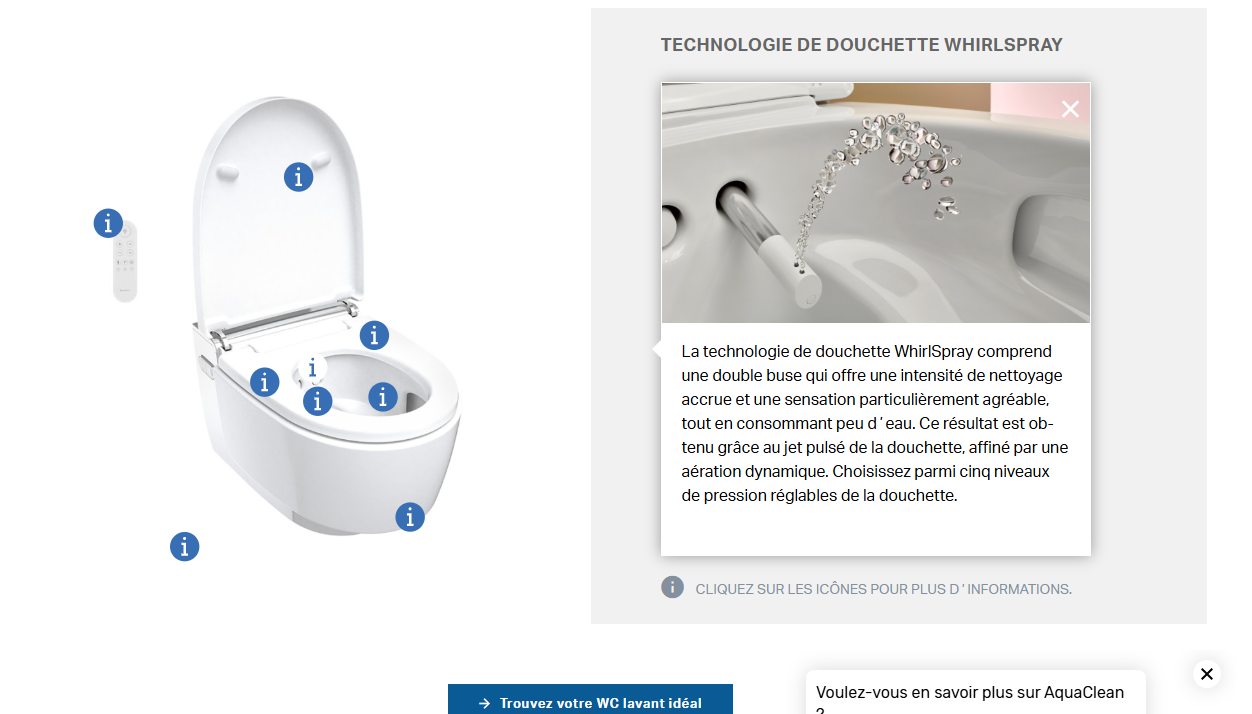Open the 'Voulez-vous en savoir plus sur AquaClean' chat bubble
Image resolution: width=1252 pixels, height=714 pixels.
(x=976, y=693)
